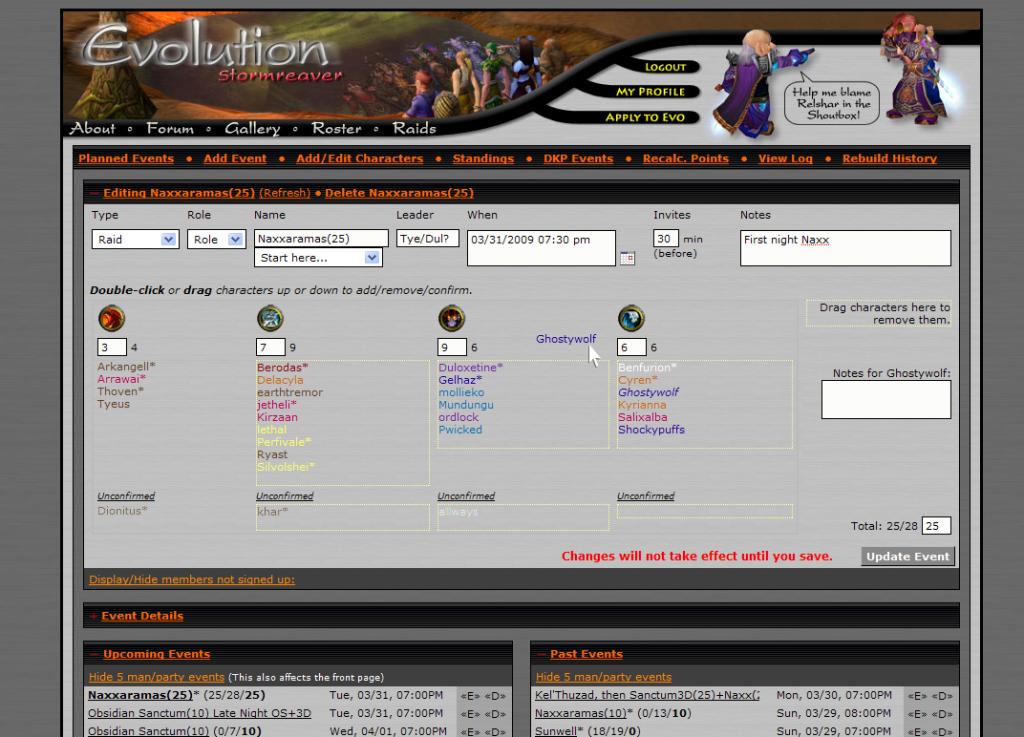This screenshot has width=1024, height=737.
Task: Collapse the Past Events section
Action: [x=541, y=655]
